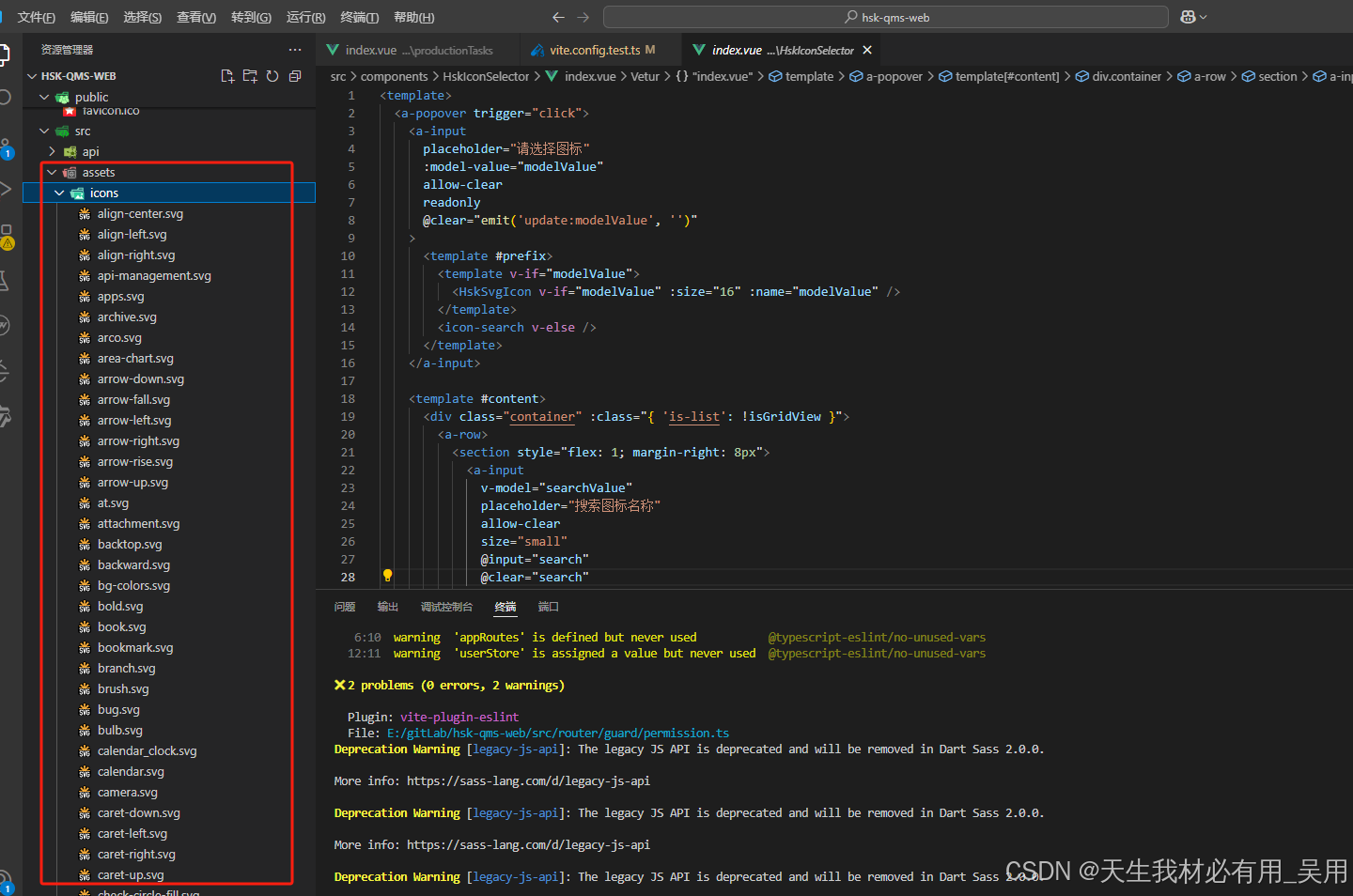The image size is (1353, 896).
Task: Switch to vite.config.test.ts tab
Action: [x=595, y=50]
